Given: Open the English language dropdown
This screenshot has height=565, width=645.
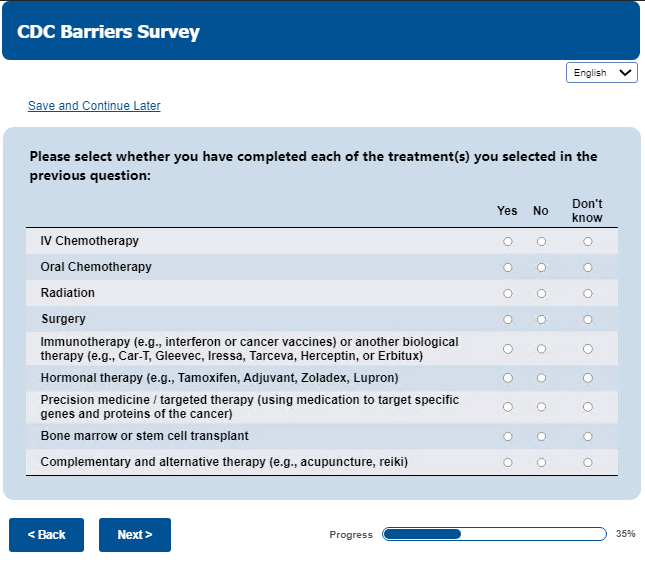Looking at the screenshot, I should point(602,73).
